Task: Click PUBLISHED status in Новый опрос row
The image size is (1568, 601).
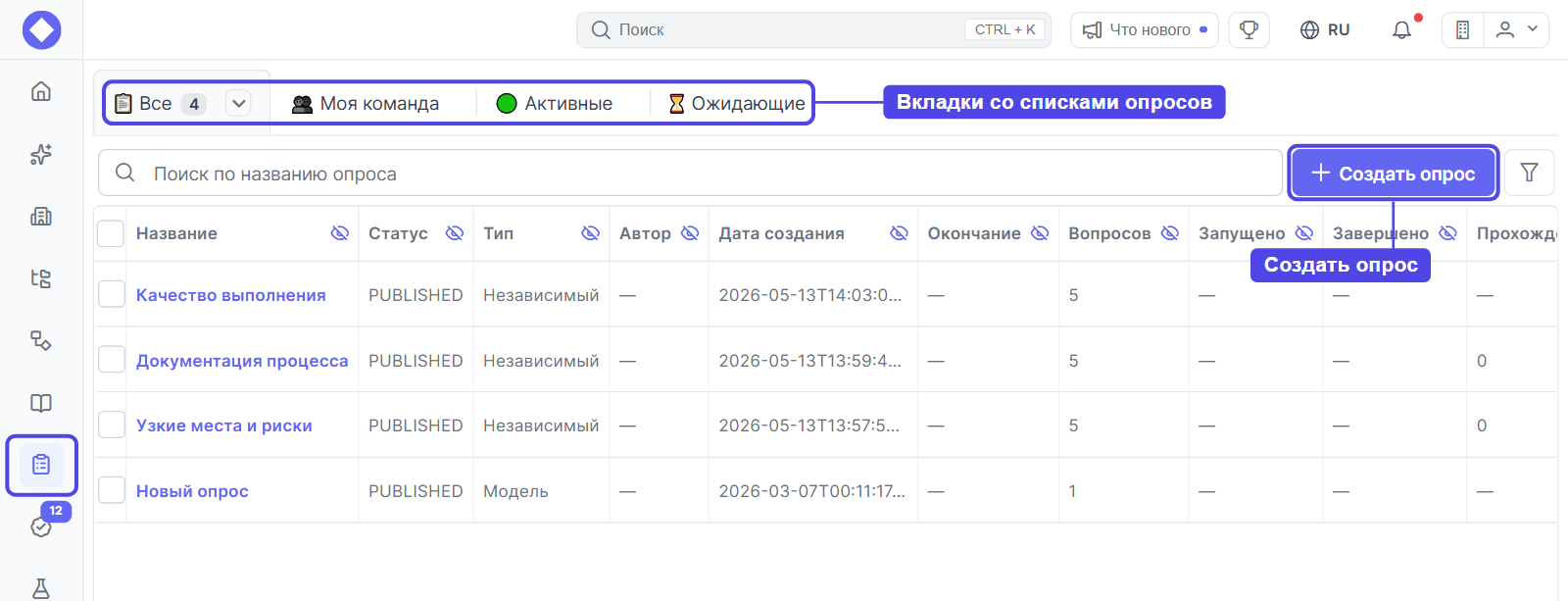Action: click(416, 491)
